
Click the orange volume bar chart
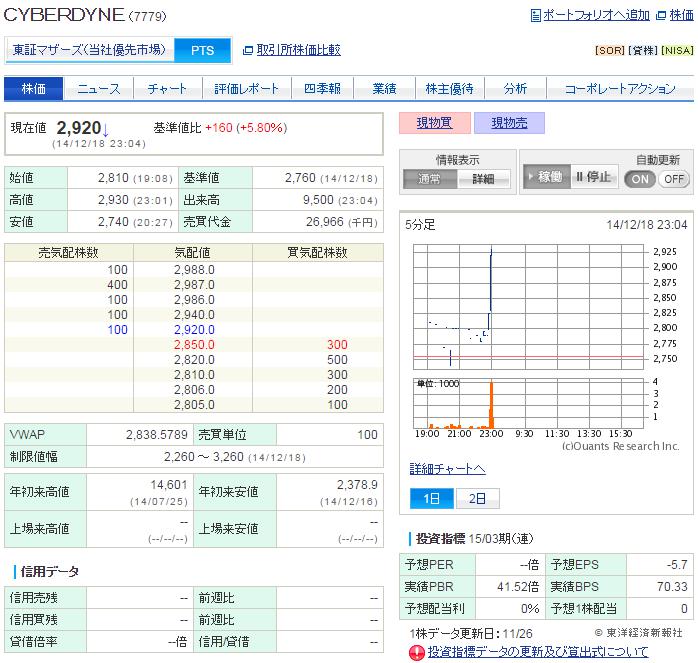coord(528,404)
